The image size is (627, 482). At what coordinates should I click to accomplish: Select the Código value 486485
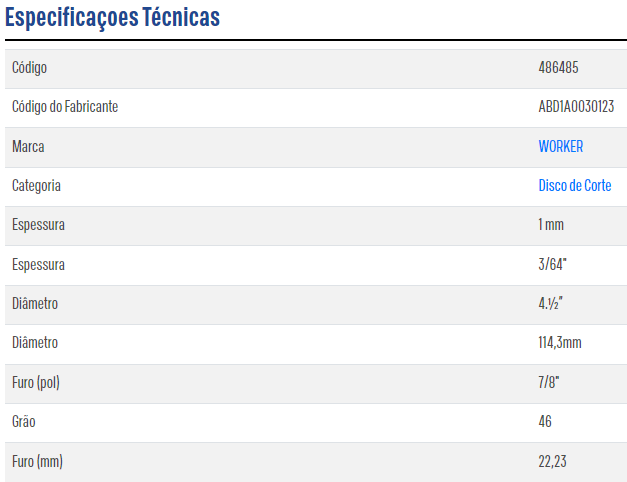point(558,68)
